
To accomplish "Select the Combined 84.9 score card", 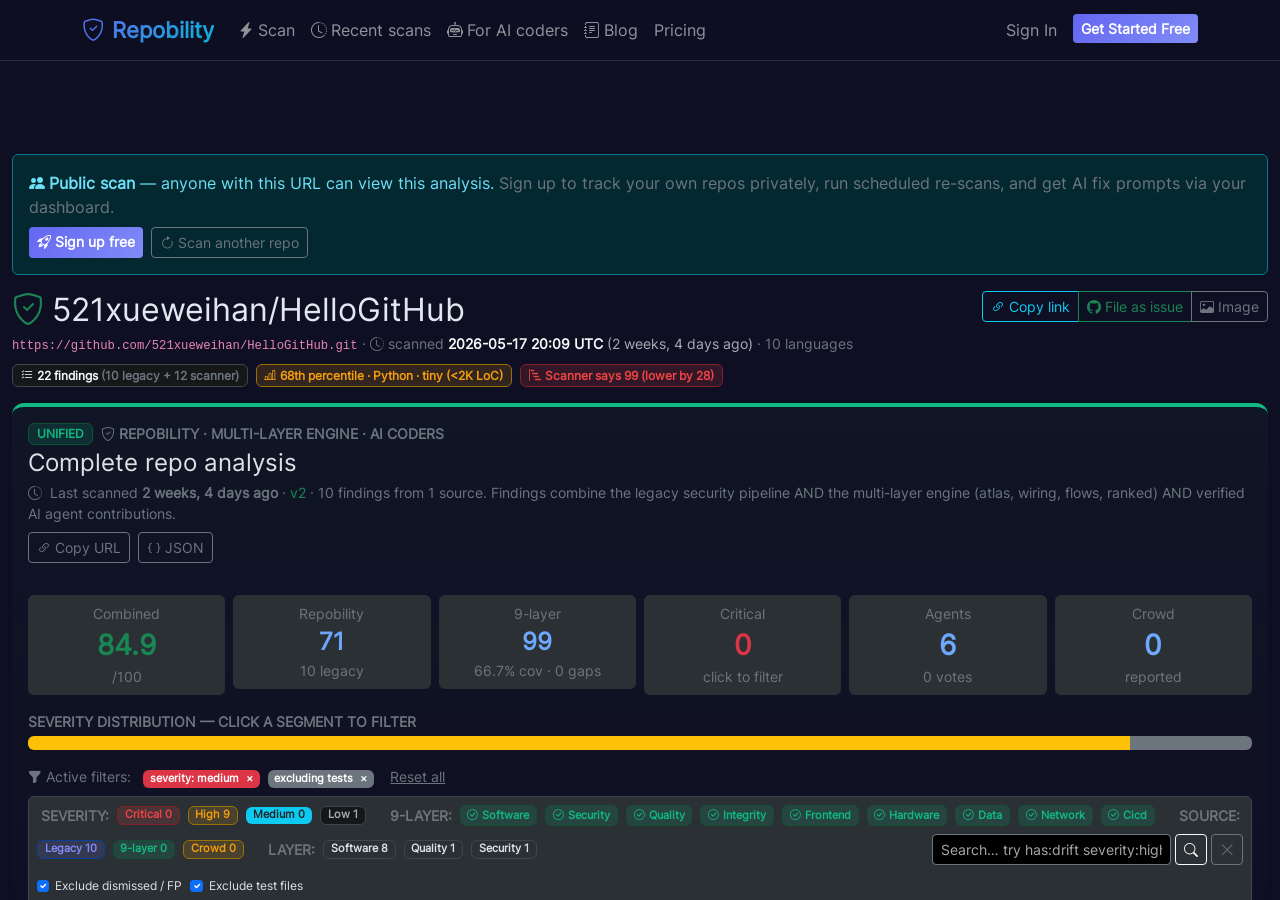I will point(126,645).
